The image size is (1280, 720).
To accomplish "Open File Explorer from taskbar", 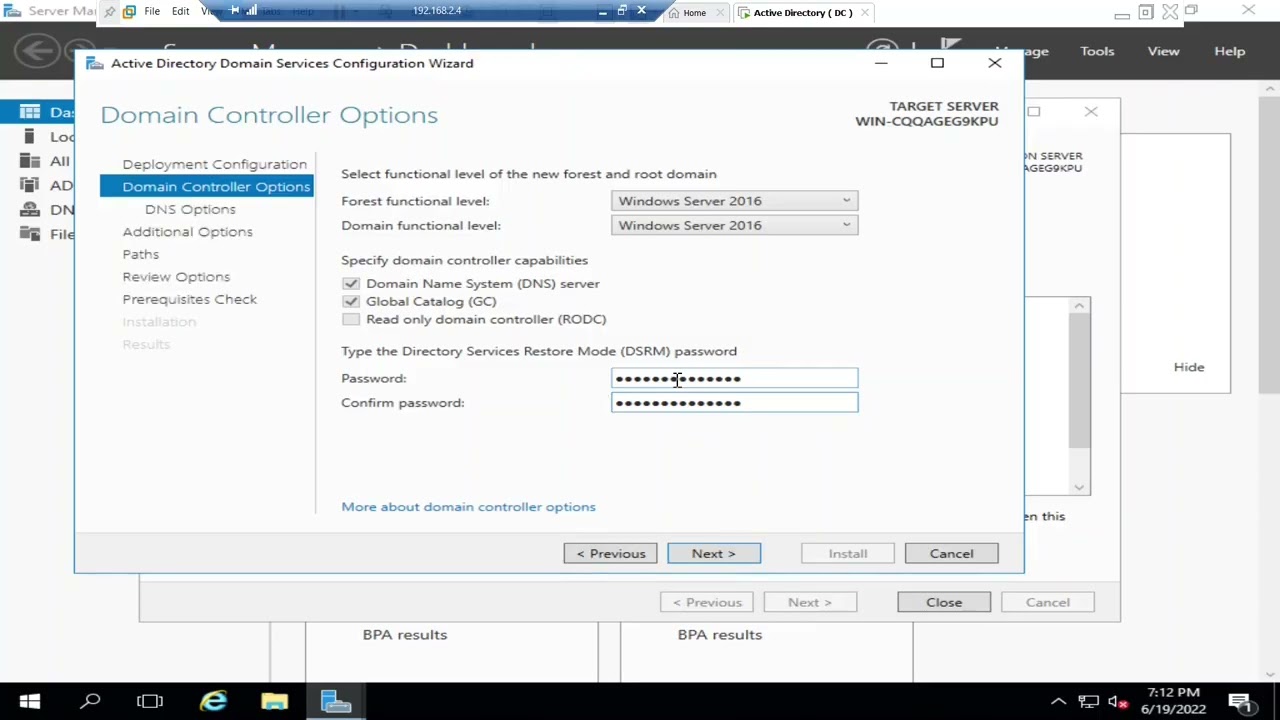I will (x=274, y=701).
